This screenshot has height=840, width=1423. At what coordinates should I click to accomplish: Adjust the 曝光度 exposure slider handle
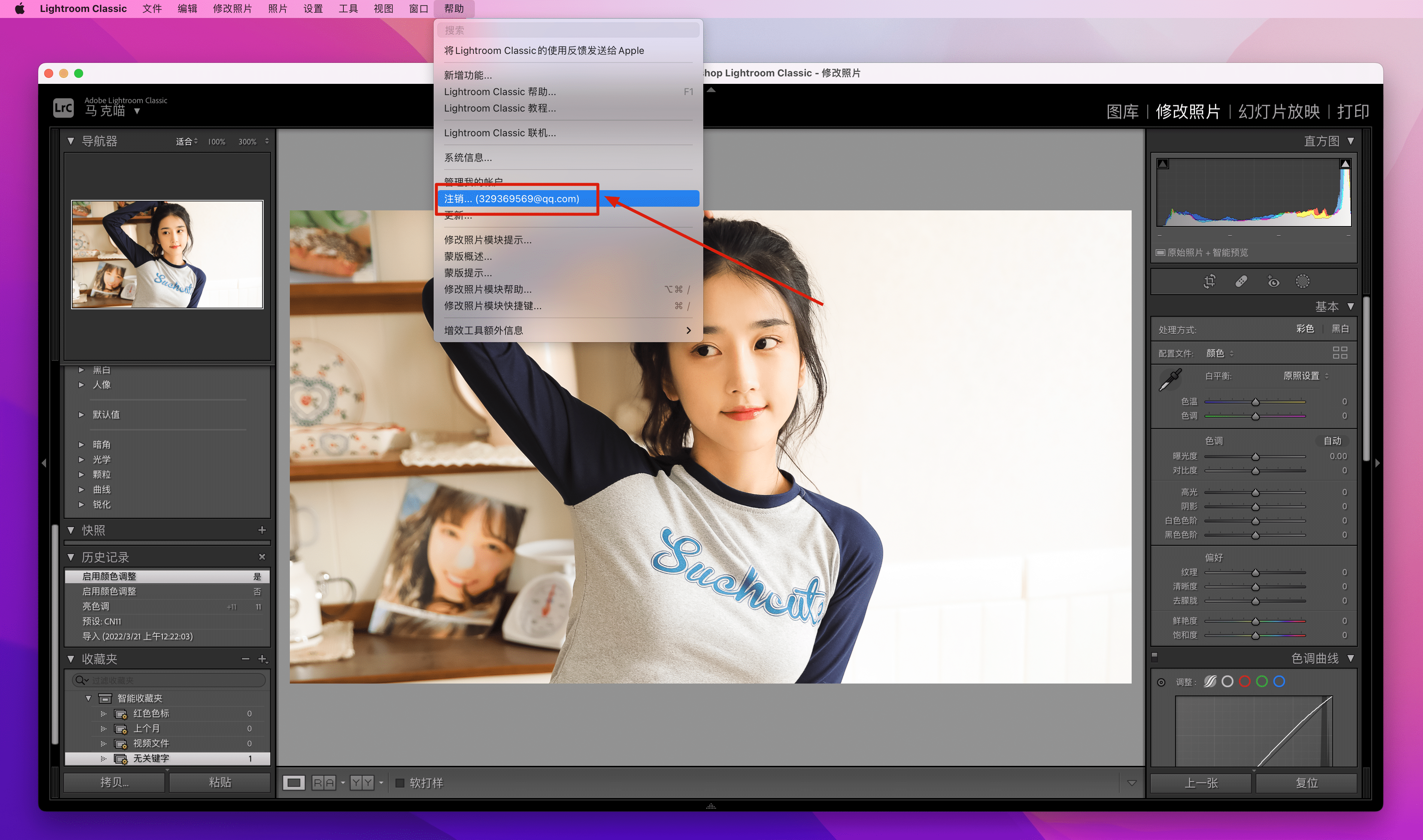[x=1255, y=457]
